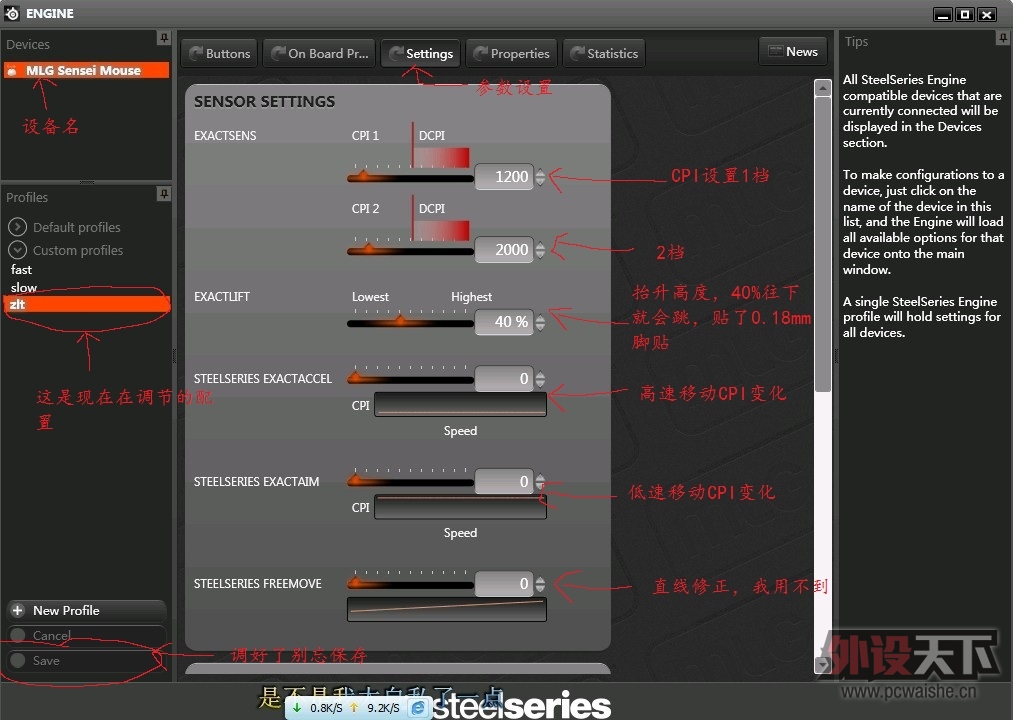Screen dimensions: 1013x720
Task: Increase CPI 1 with stepper up arrow
Action: coord(540,172)
